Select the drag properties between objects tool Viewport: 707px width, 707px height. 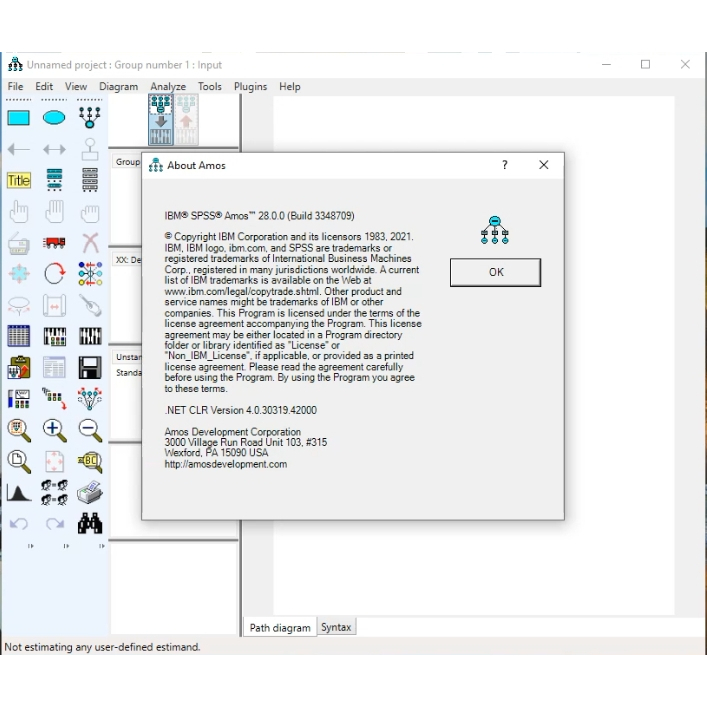pyautogui.click(x=54, y=399)
